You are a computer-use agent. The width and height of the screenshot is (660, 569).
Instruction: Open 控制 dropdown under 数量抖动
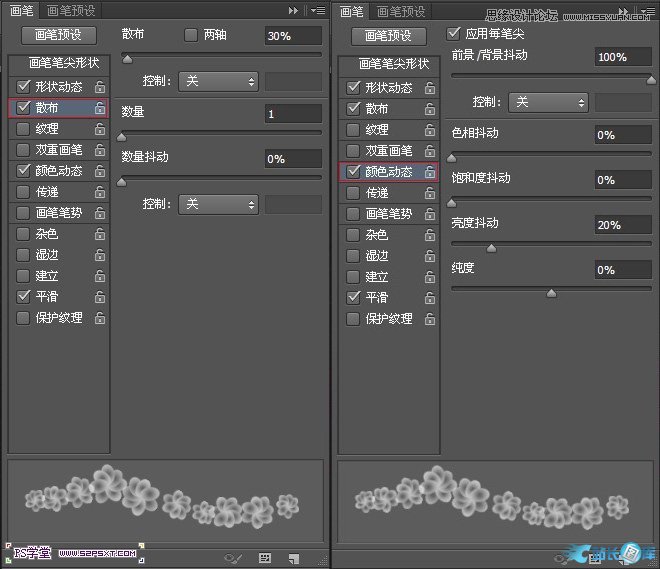217,204
